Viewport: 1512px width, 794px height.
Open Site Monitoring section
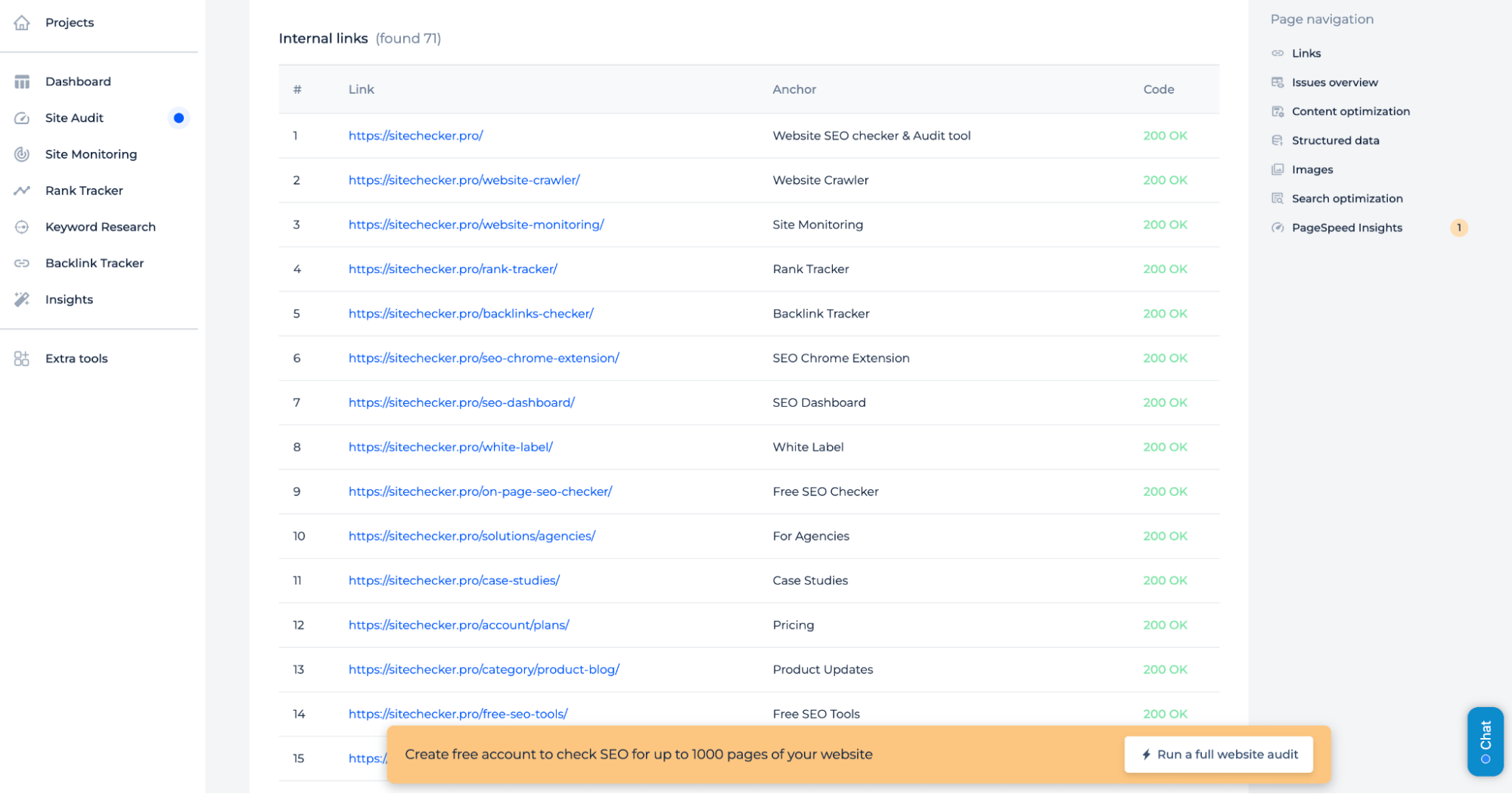91,154
